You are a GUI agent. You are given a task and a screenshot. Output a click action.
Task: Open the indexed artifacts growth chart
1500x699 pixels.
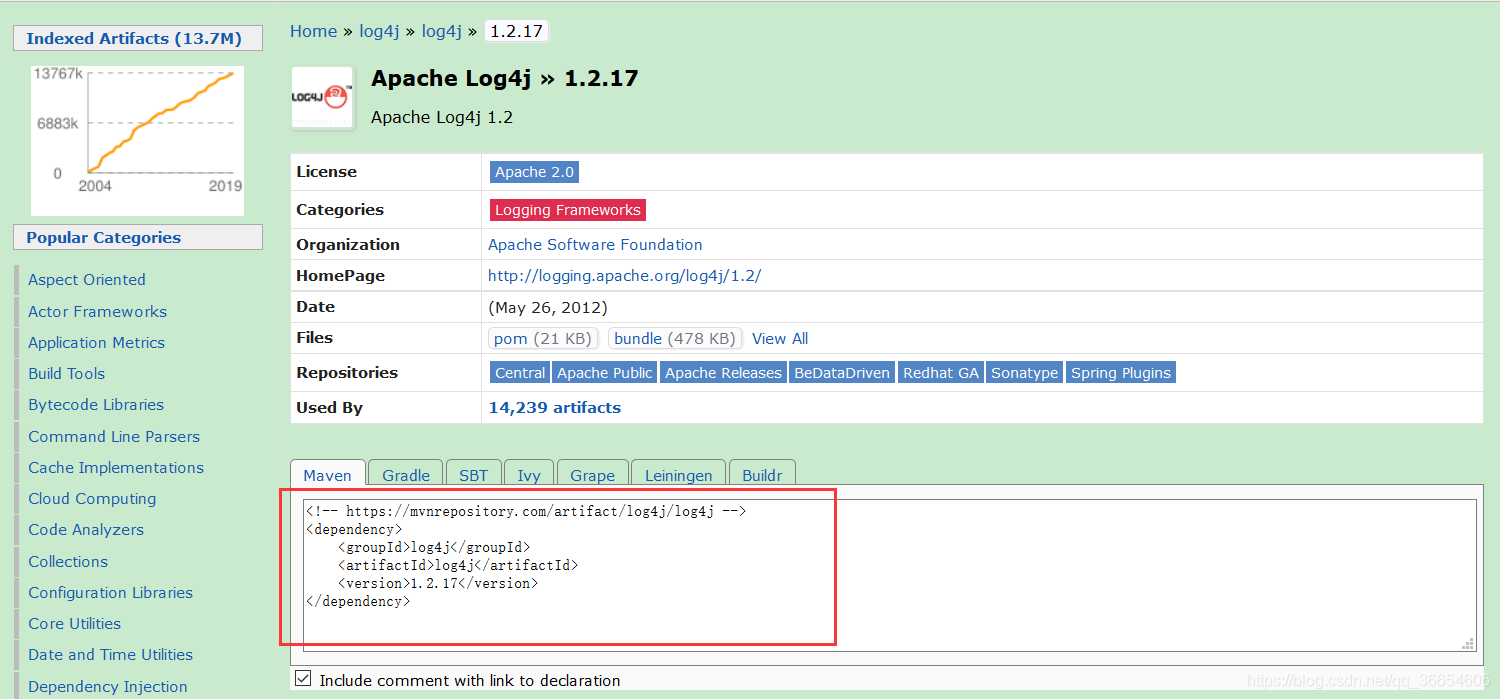coord(137,140)
